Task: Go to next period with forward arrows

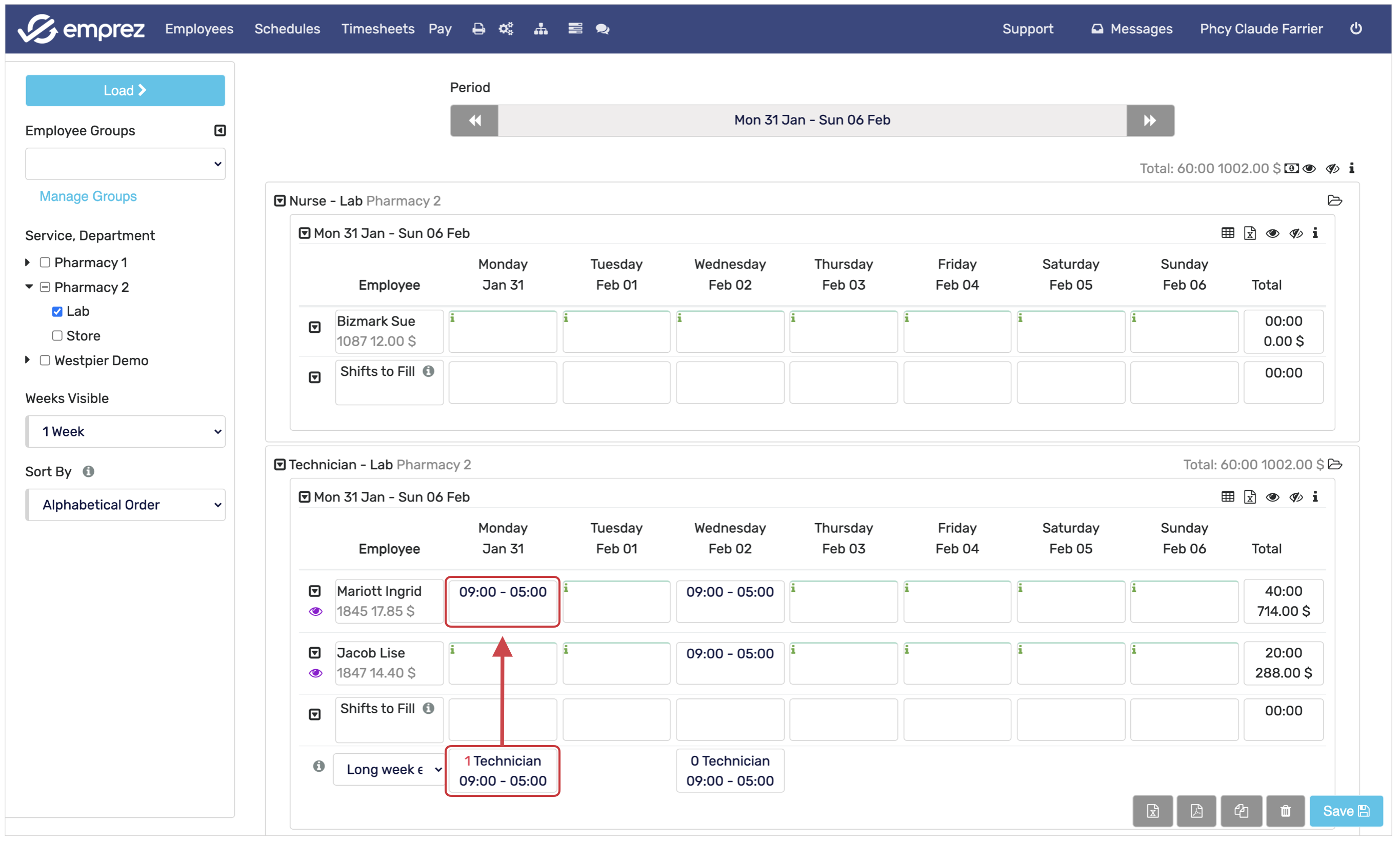Action: tap(1149, 121)
